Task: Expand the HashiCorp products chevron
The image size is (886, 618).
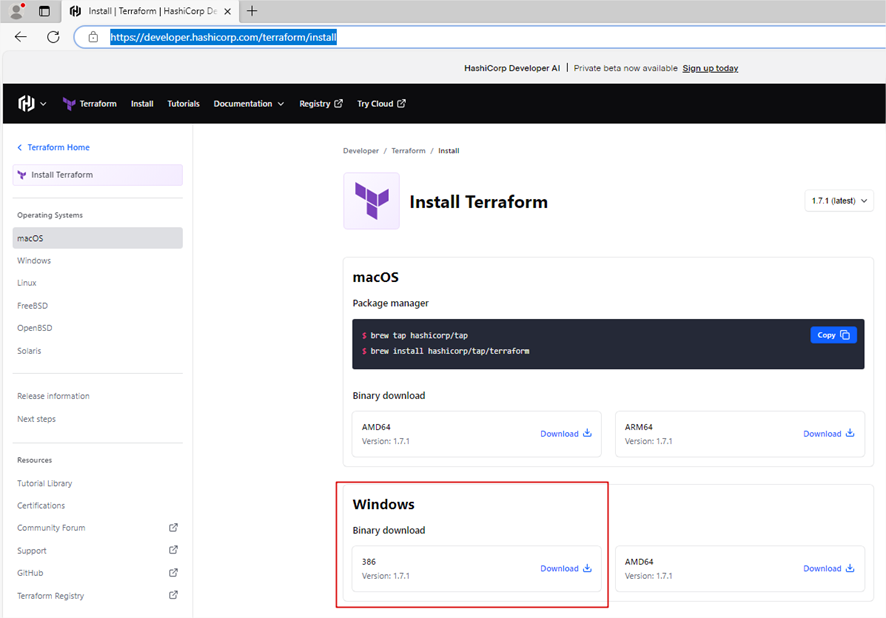Action: (x=44, y=104)
